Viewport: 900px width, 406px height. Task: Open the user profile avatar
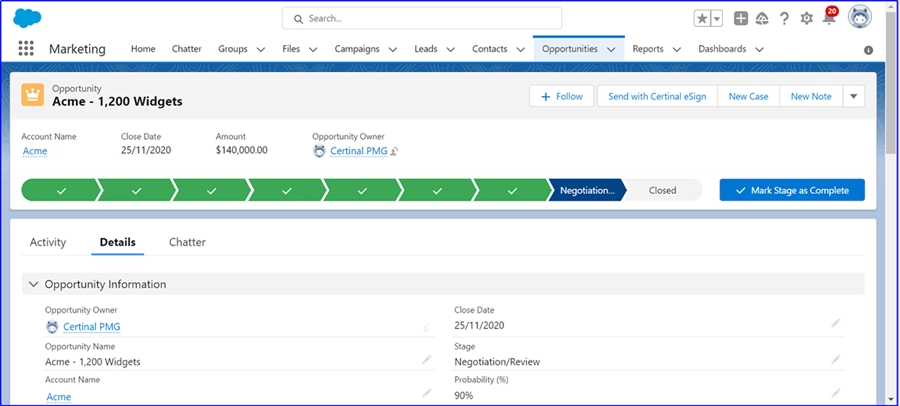tap(860, 18)
